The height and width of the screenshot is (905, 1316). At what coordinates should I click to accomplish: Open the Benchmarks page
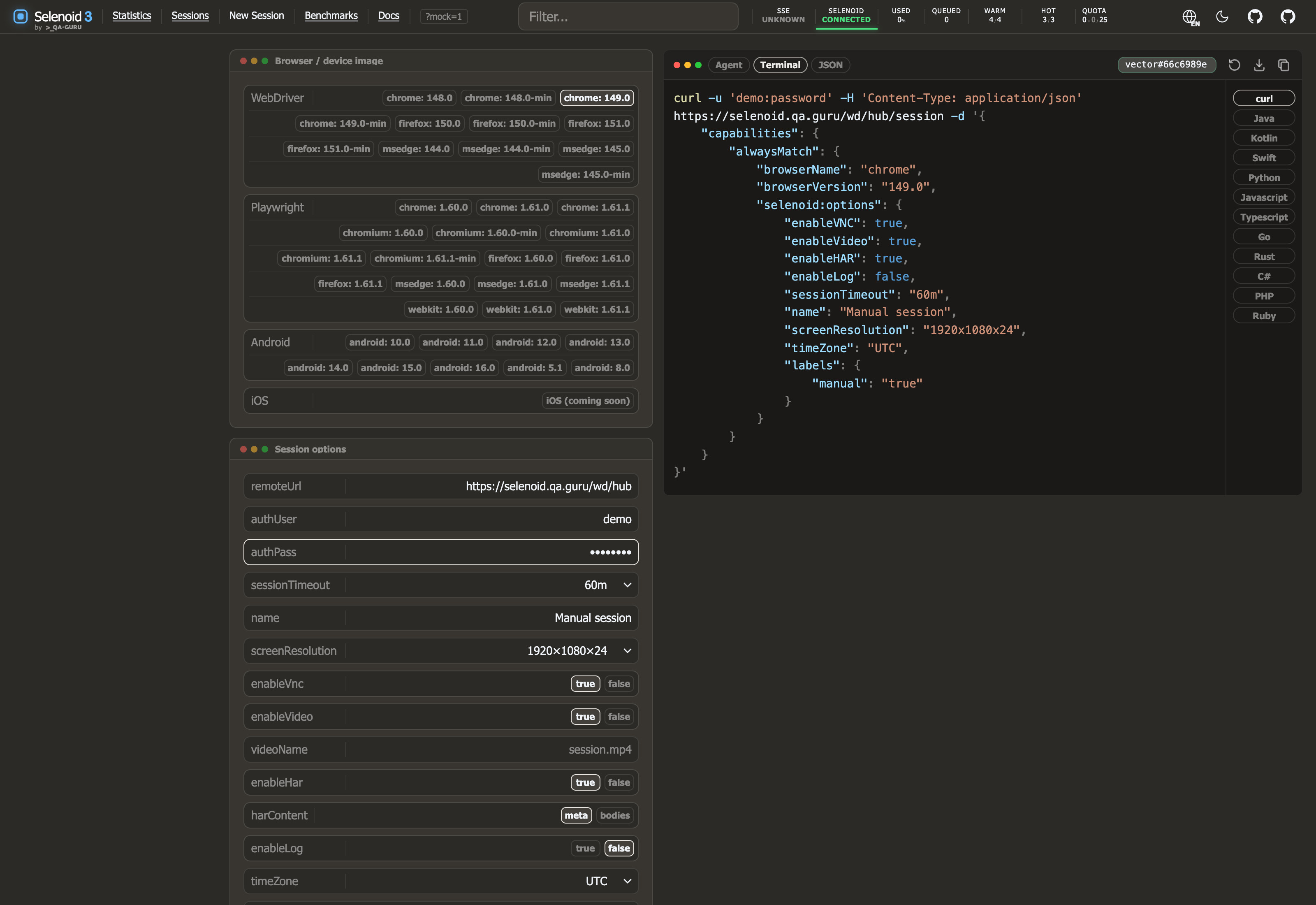point(331,16)
